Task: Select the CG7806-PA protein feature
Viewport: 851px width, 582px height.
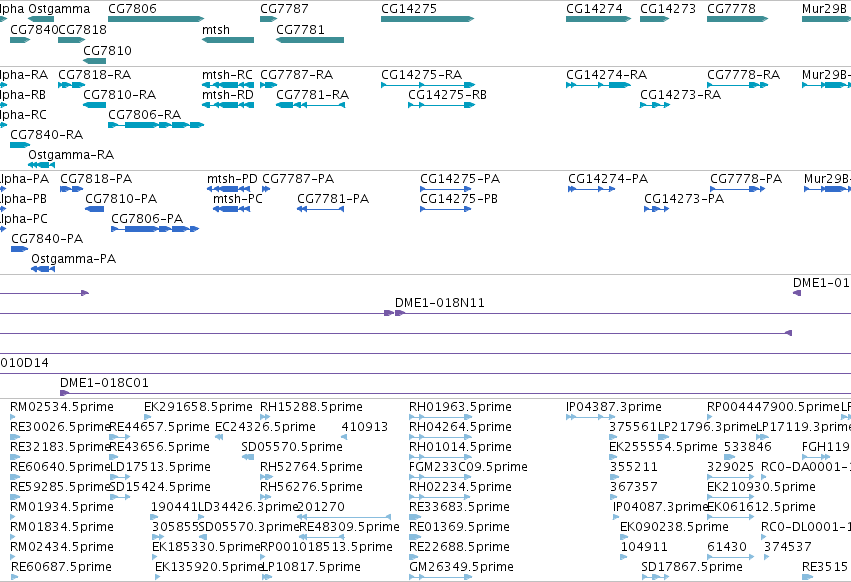Action: tap(155, 229)
